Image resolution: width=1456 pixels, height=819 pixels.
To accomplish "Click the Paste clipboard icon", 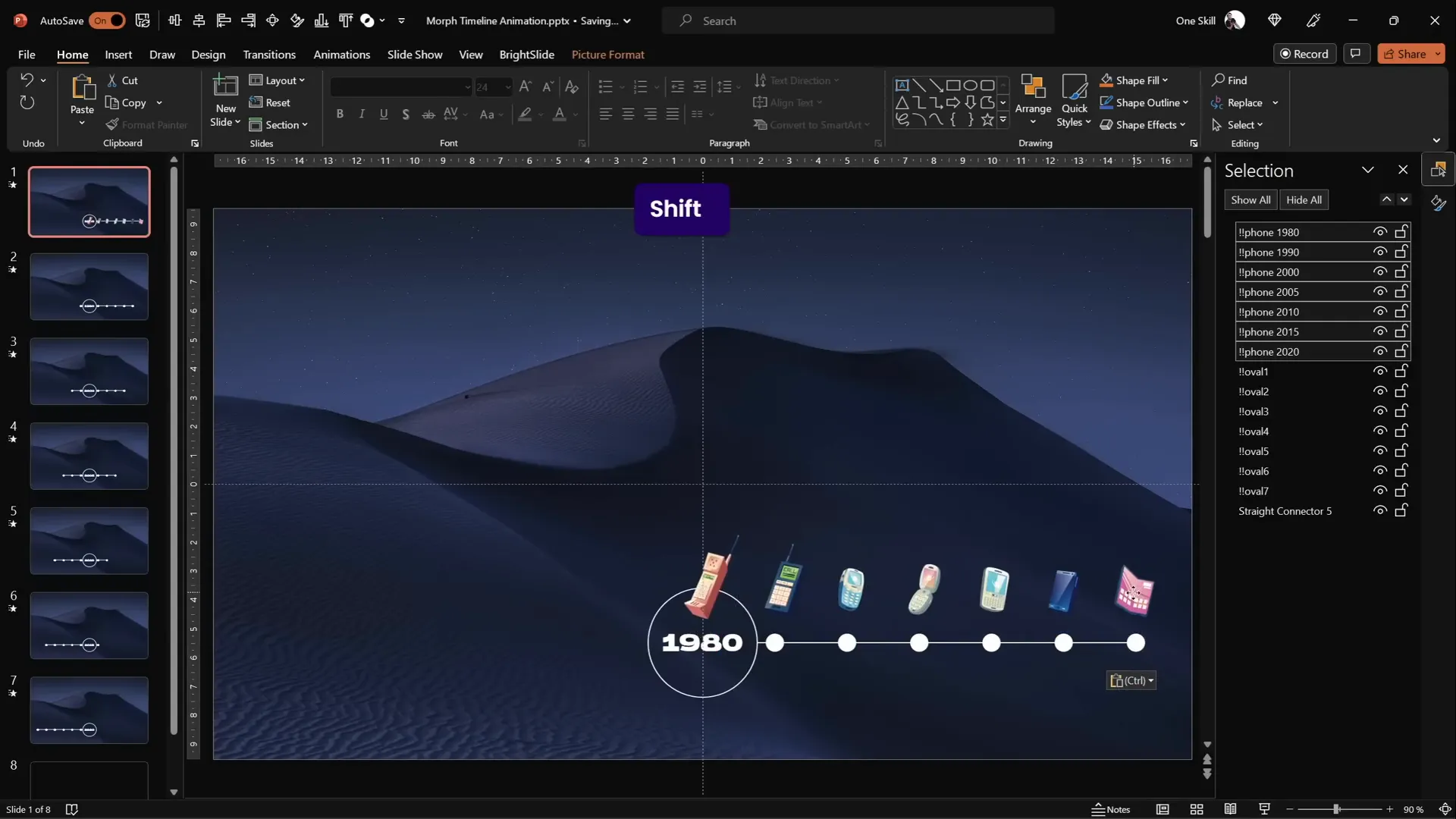I will (82, 89).
